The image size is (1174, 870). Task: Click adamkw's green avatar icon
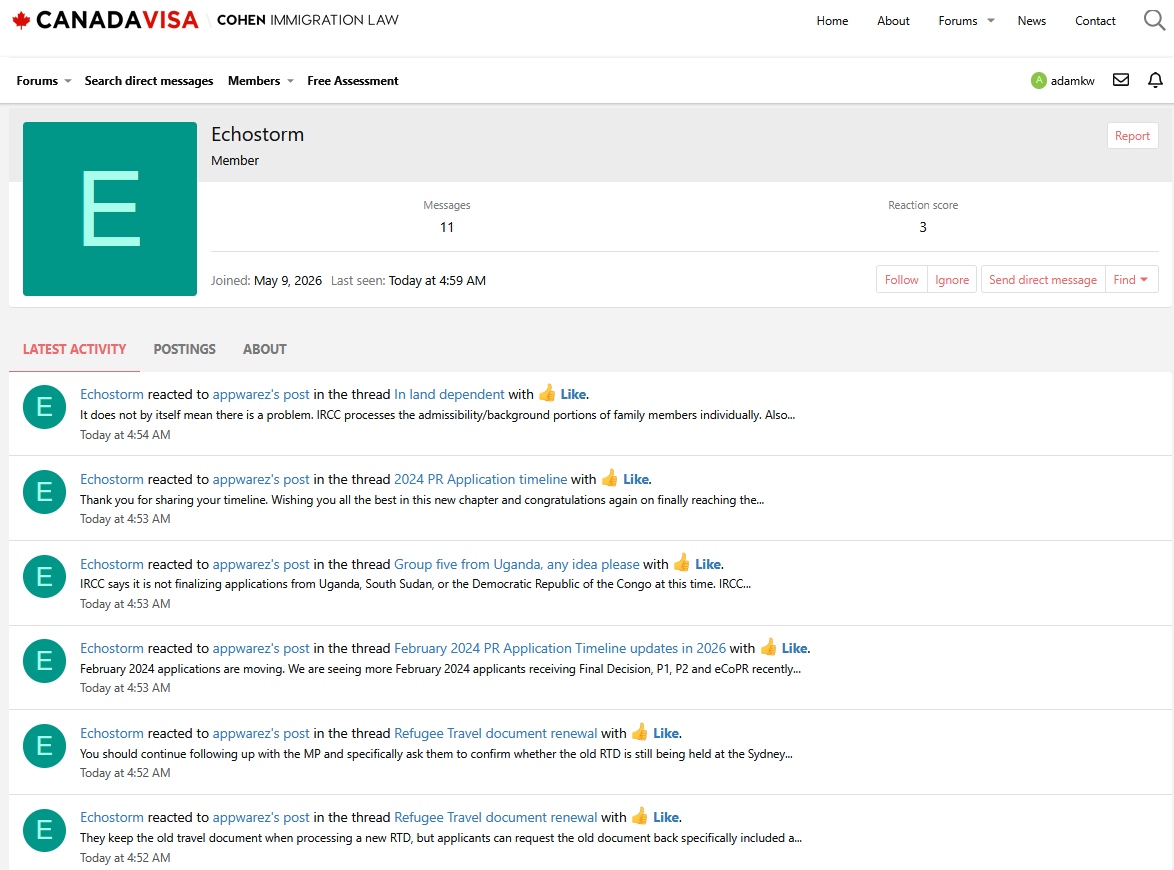1038,80
